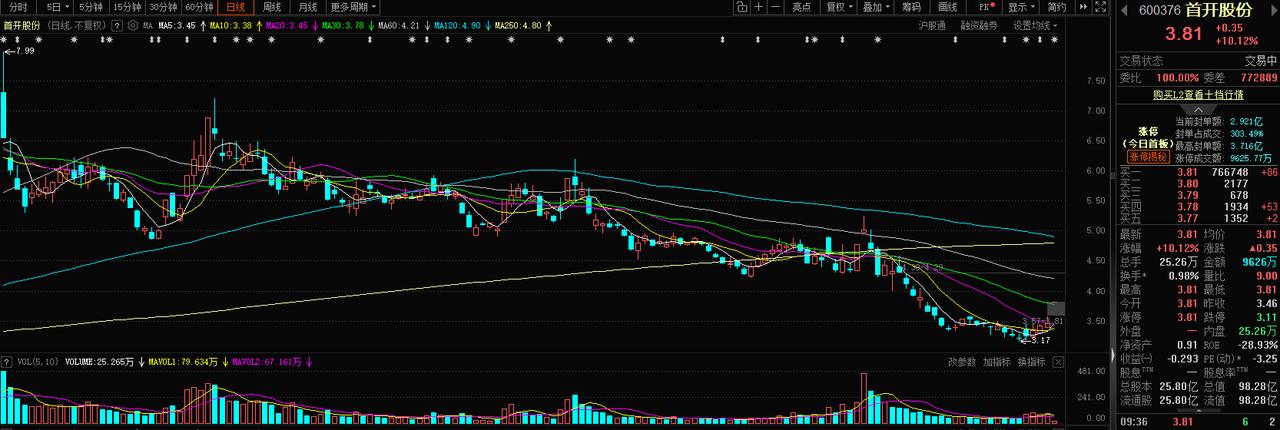The height and width of the screenshot is (430, 1280).
Task: Open the fullscreen expand icon
Action: 1100,7
